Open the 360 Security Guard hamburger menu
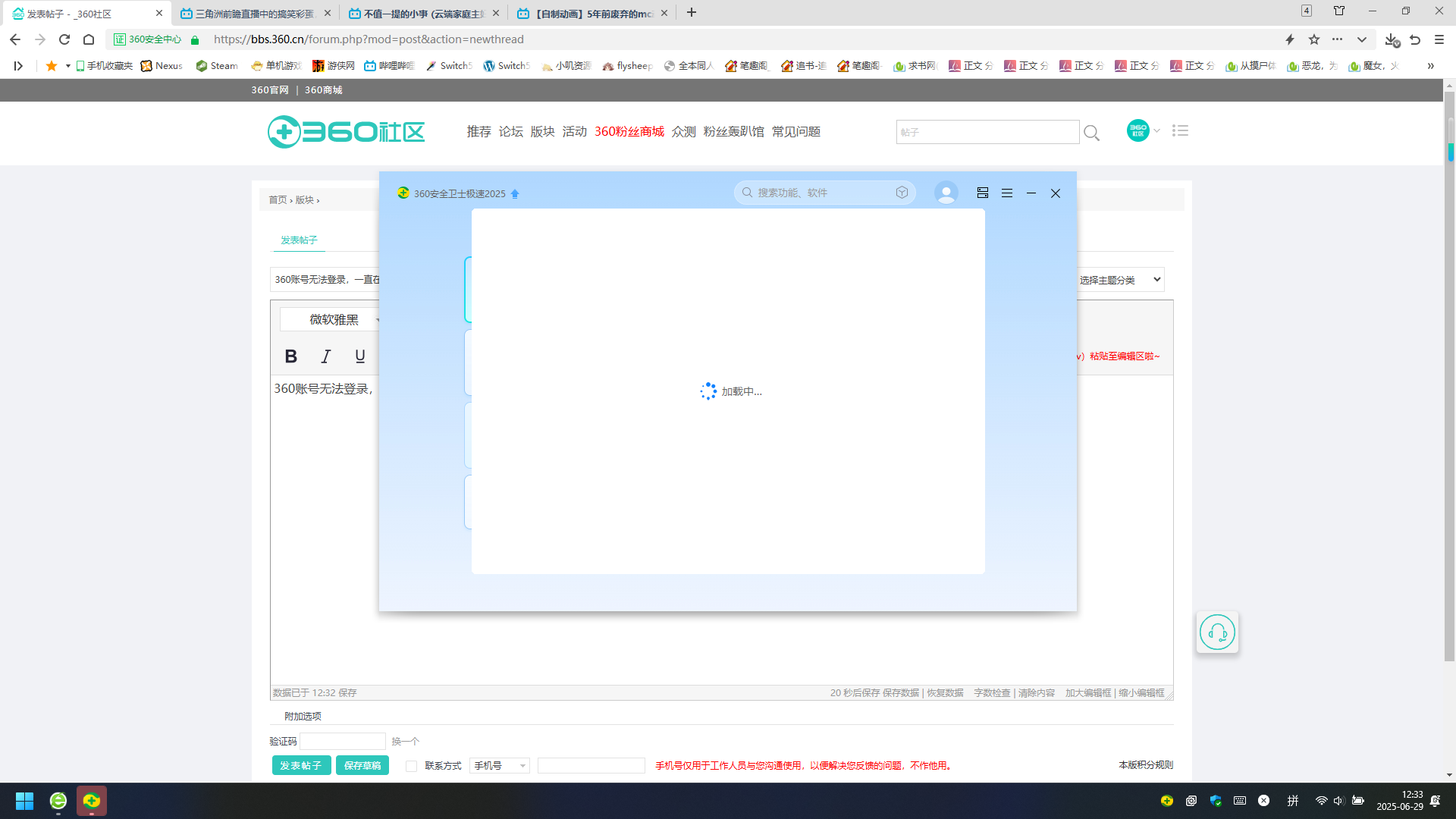Image resolution: width=1456 pixels, height=819 pixels. click(1007, 193)
